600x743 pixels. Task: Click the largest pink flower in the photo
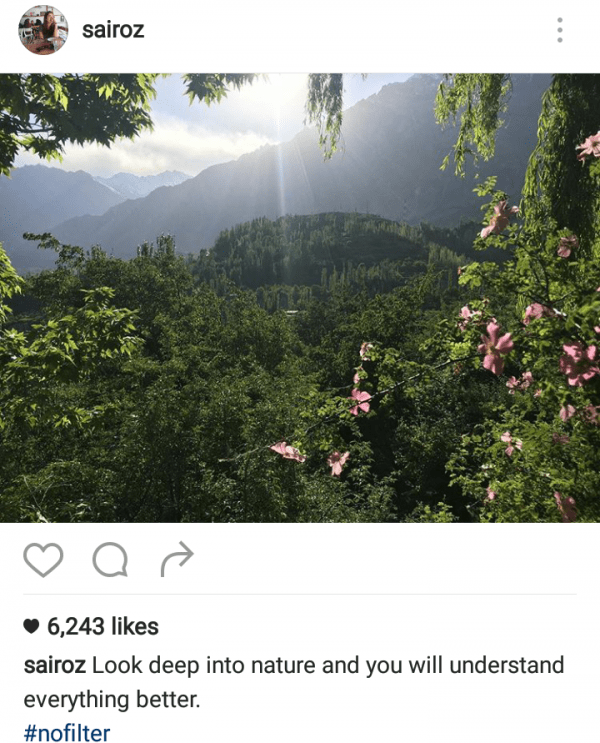495,348
